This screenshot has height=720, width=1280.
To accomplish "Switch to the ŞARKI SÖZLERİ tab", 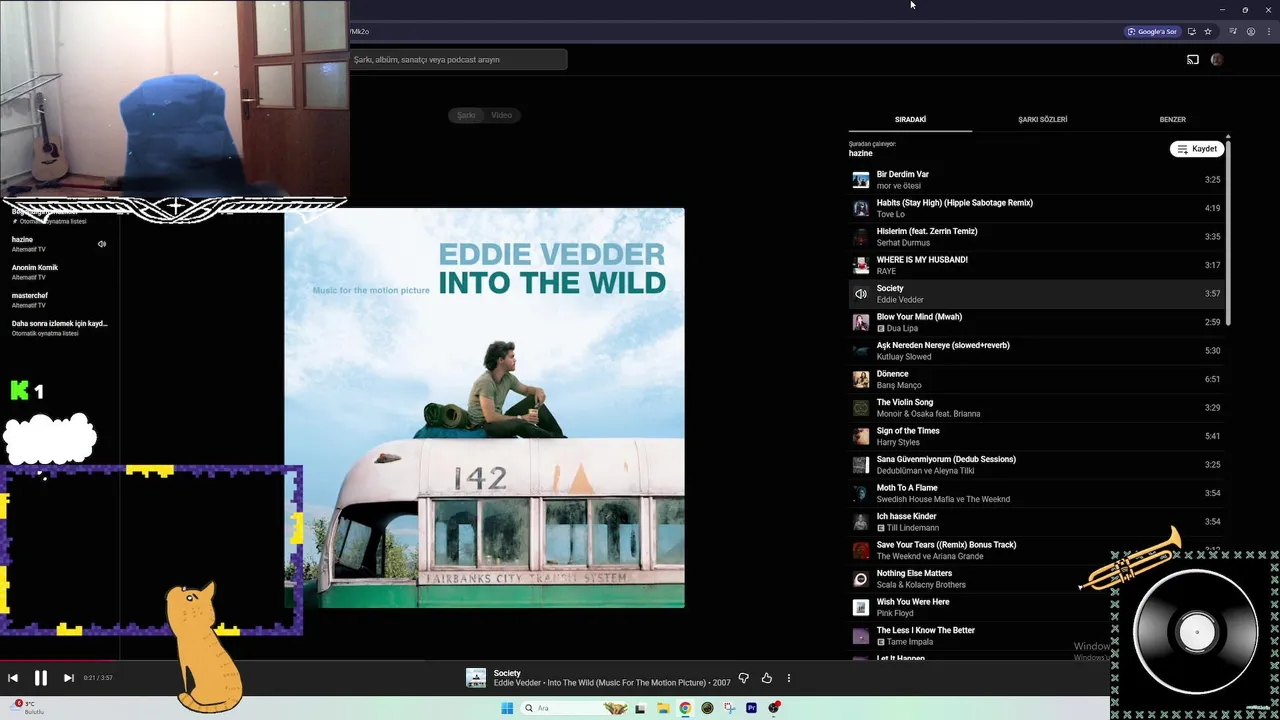I will click(x=1042, y=120).
